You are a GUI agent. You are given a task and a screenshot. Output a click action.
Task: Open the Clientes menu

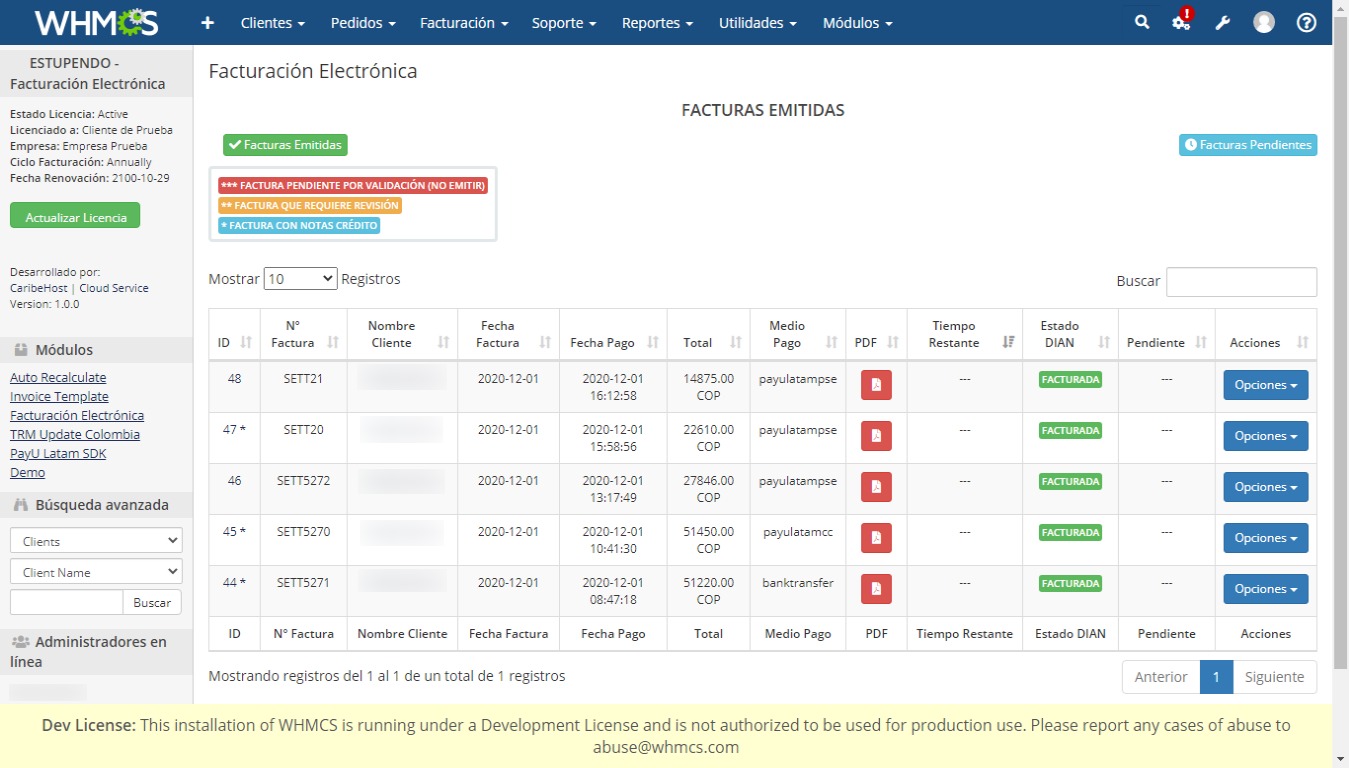coord(273,23)
